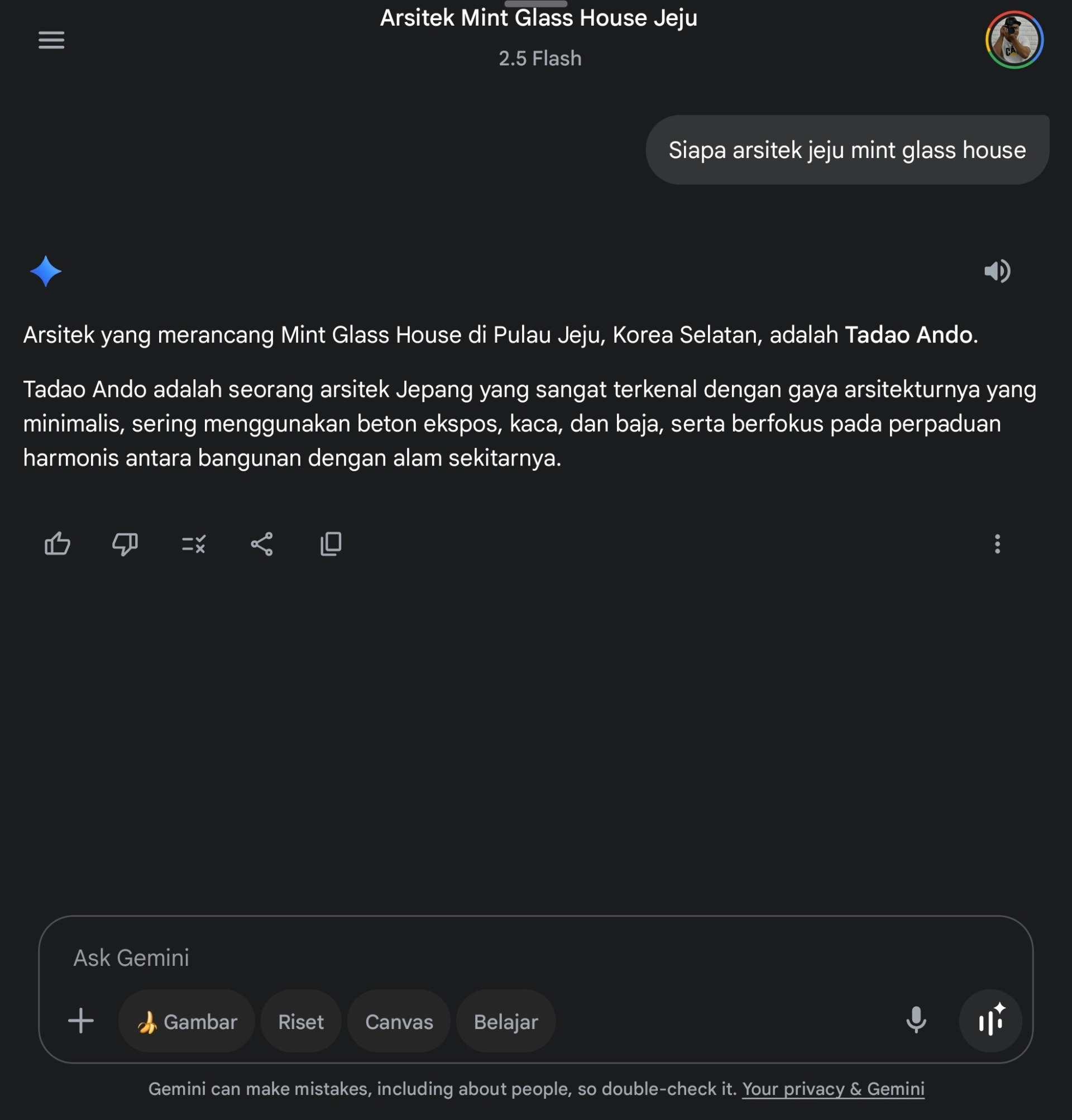Open the three-dot more options menu
Image resolution: width=1072 pixels, height=1120 pixels.
(x=997, y=544)
